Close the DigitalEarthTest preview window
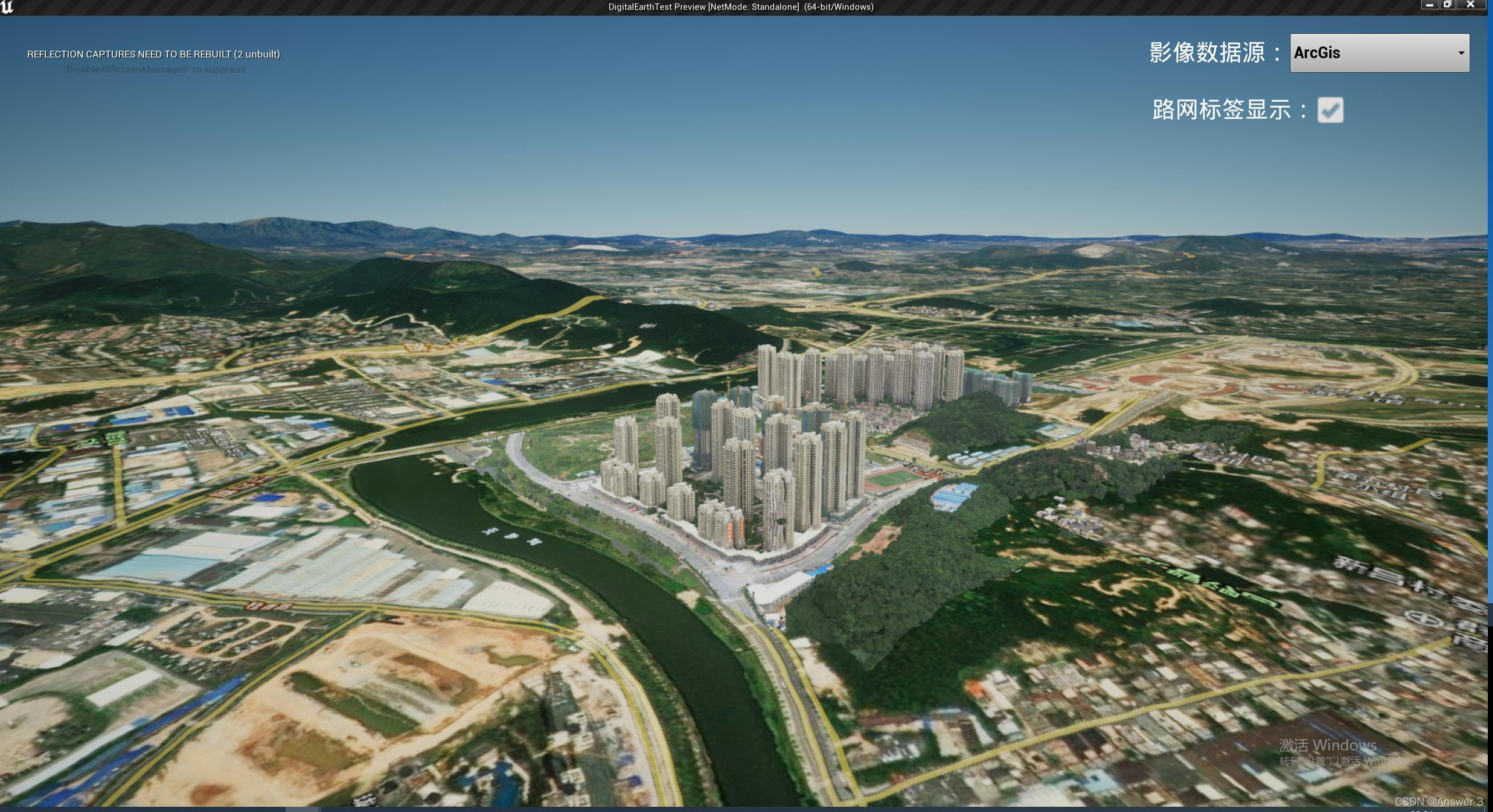This screenshot has width=1493, height=812. point(1470,5)
